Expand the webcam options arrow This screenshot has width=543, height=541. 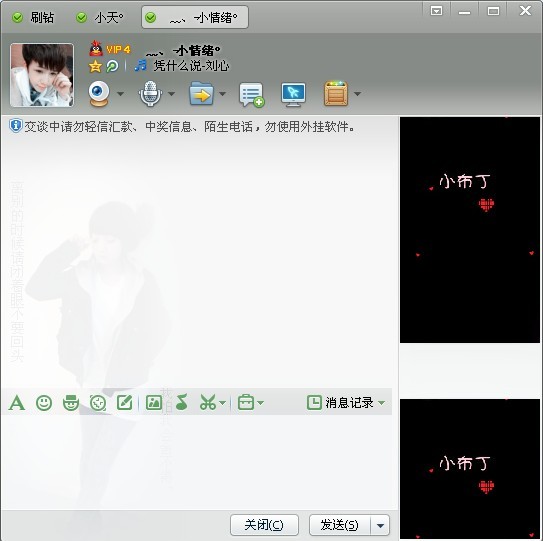click(x=120, y=94)
